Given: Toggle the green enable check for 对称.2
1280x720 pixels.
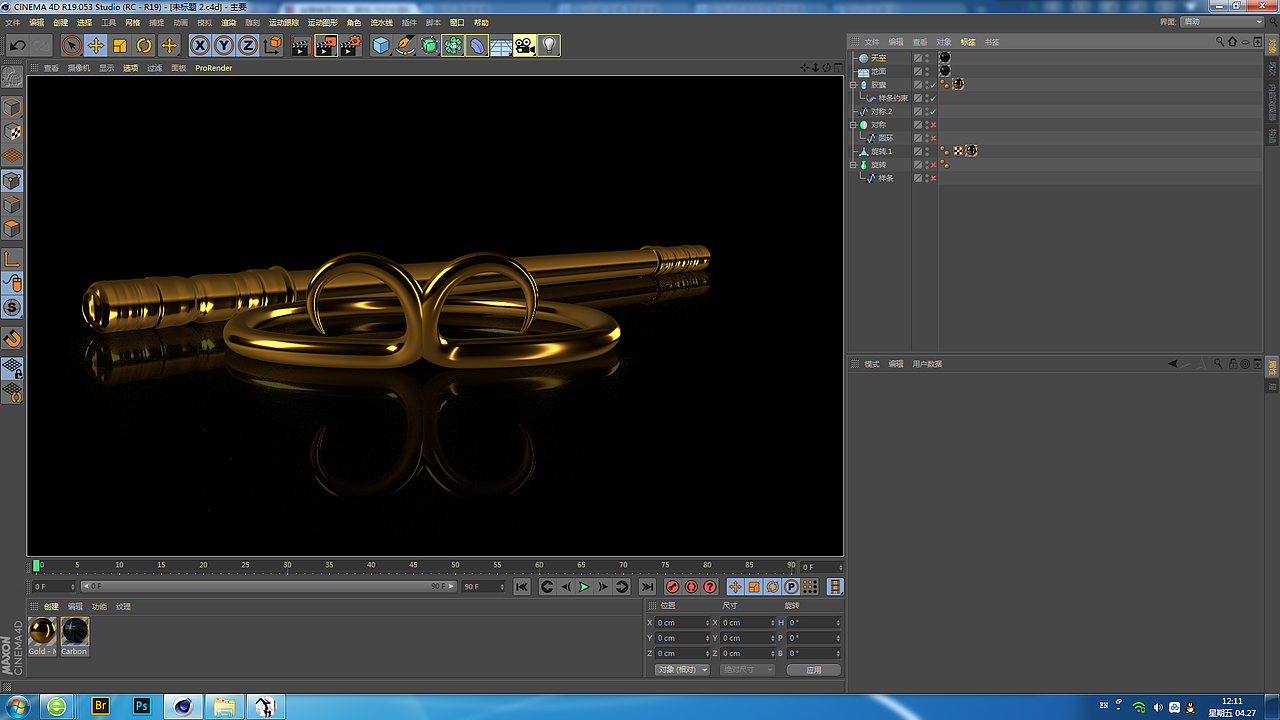Looking at the screenshot, I should [x=933, y=111].
